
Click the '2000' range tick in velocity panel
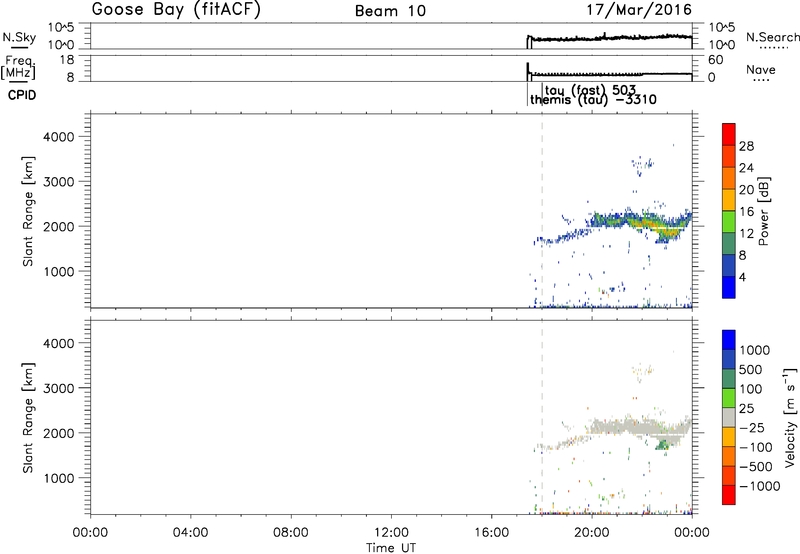(x=59, y=433)
